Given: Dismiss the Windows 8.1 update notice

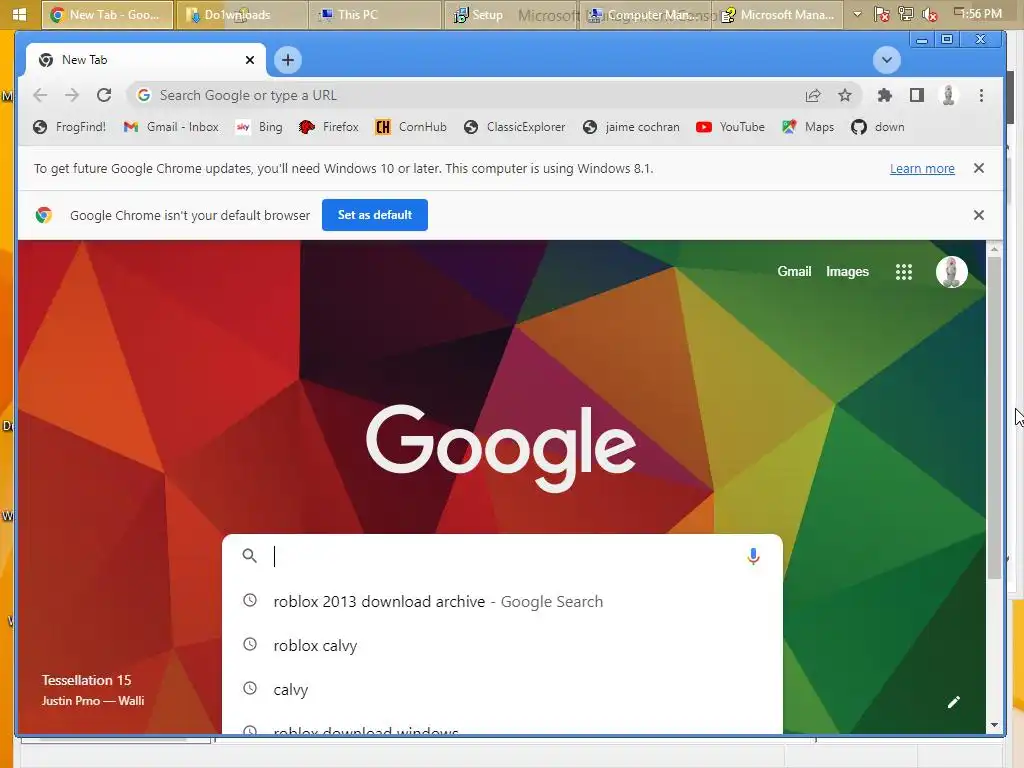Looking at the screenshot, I should 978,168.
